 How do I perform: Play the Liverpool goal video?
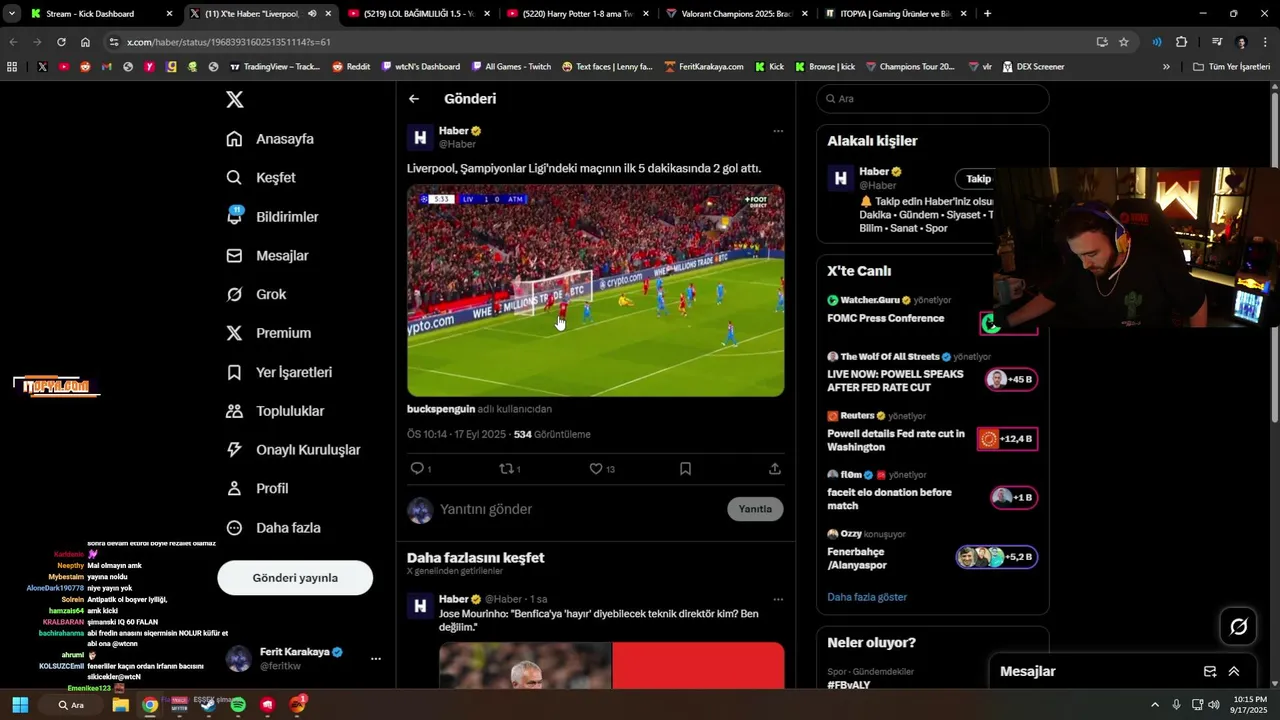point(596,291)
